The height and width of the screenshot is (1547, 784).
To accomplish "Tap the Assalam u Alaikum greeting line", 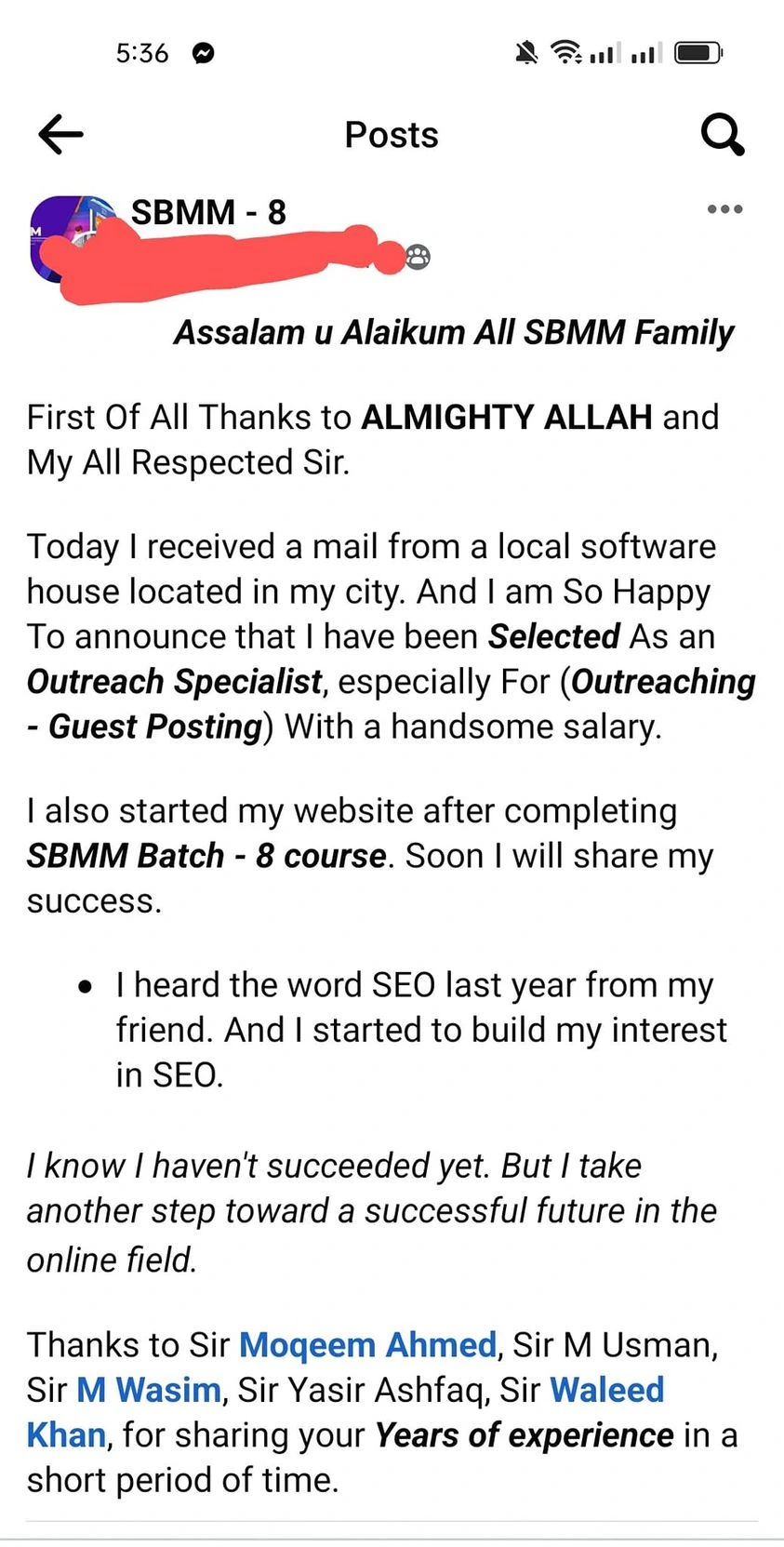I will click(454, 332).
